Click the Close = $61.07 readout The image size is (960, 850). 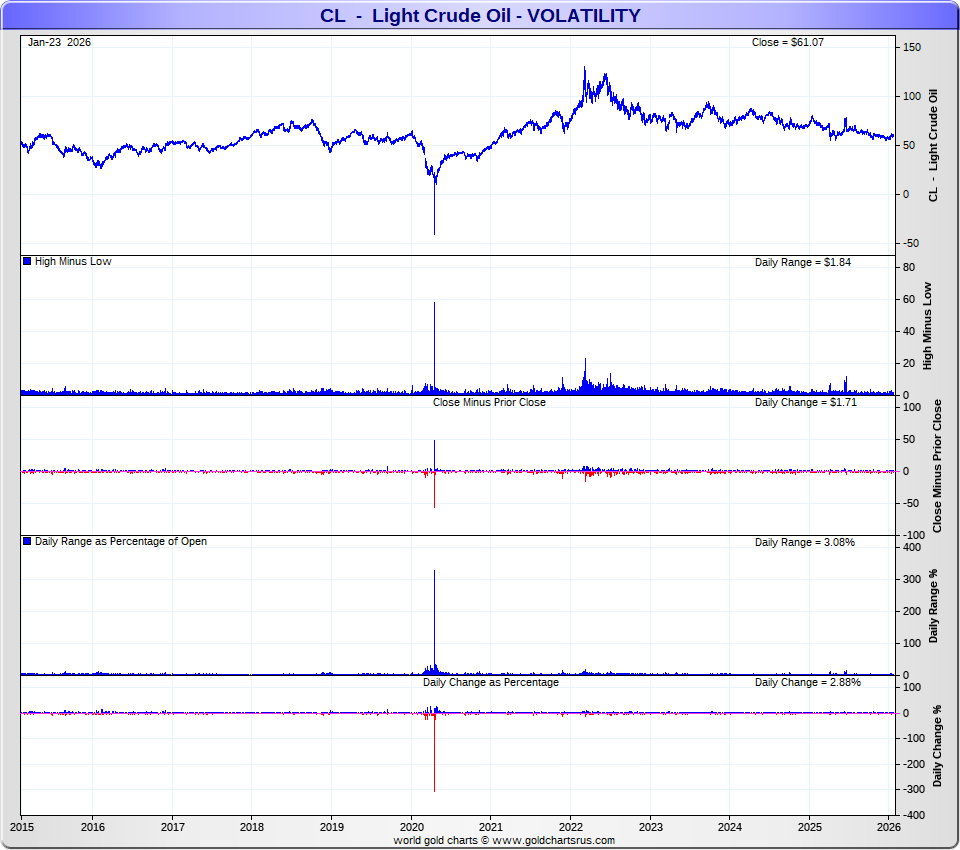pos(787,42)
